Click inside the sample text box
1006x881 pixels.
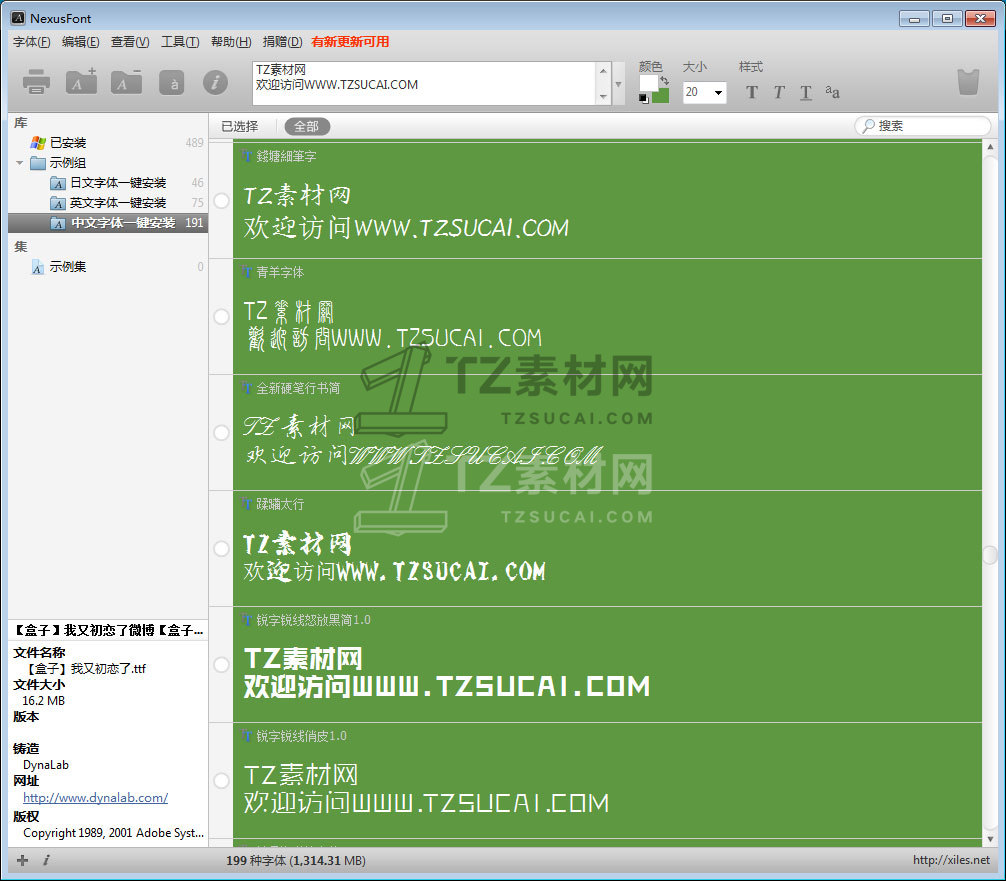(x=425, y=84)
